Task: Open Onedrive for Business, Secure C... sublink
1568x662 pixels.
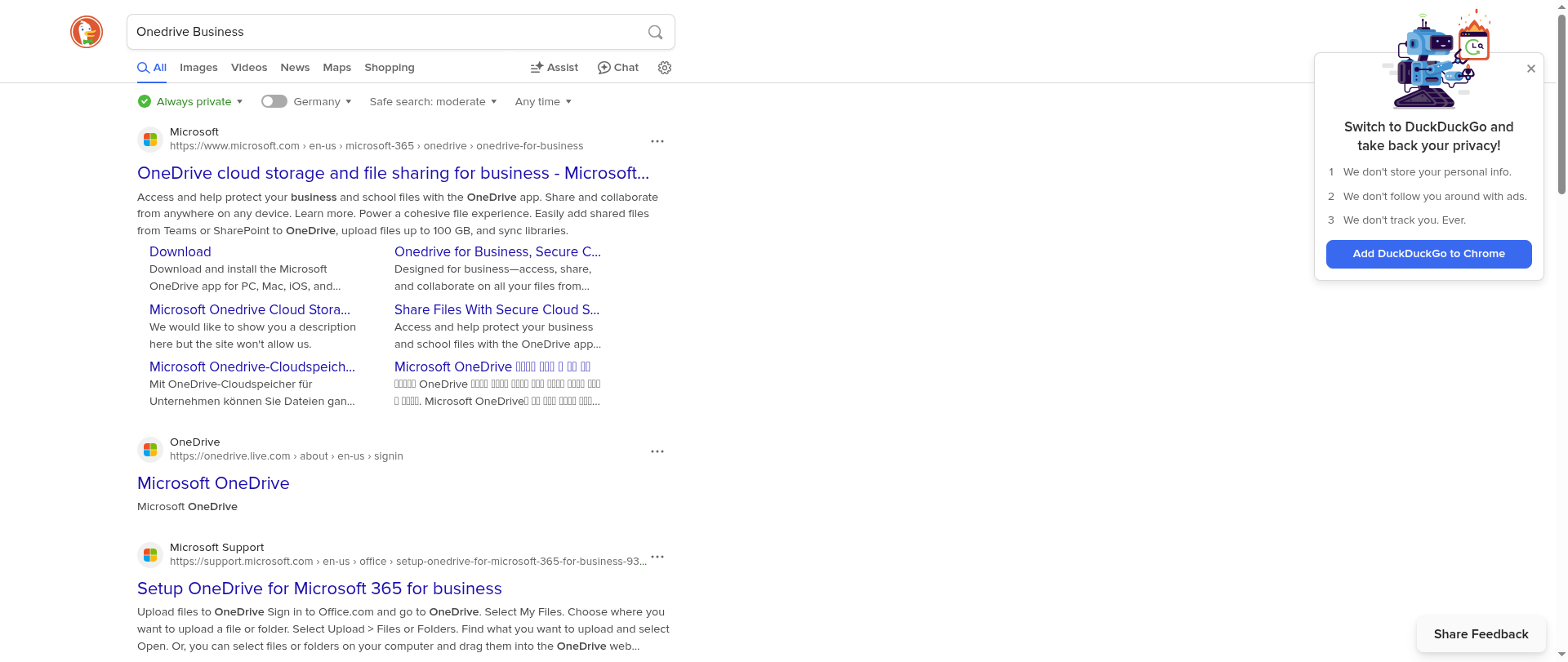Action: (497, 251)
